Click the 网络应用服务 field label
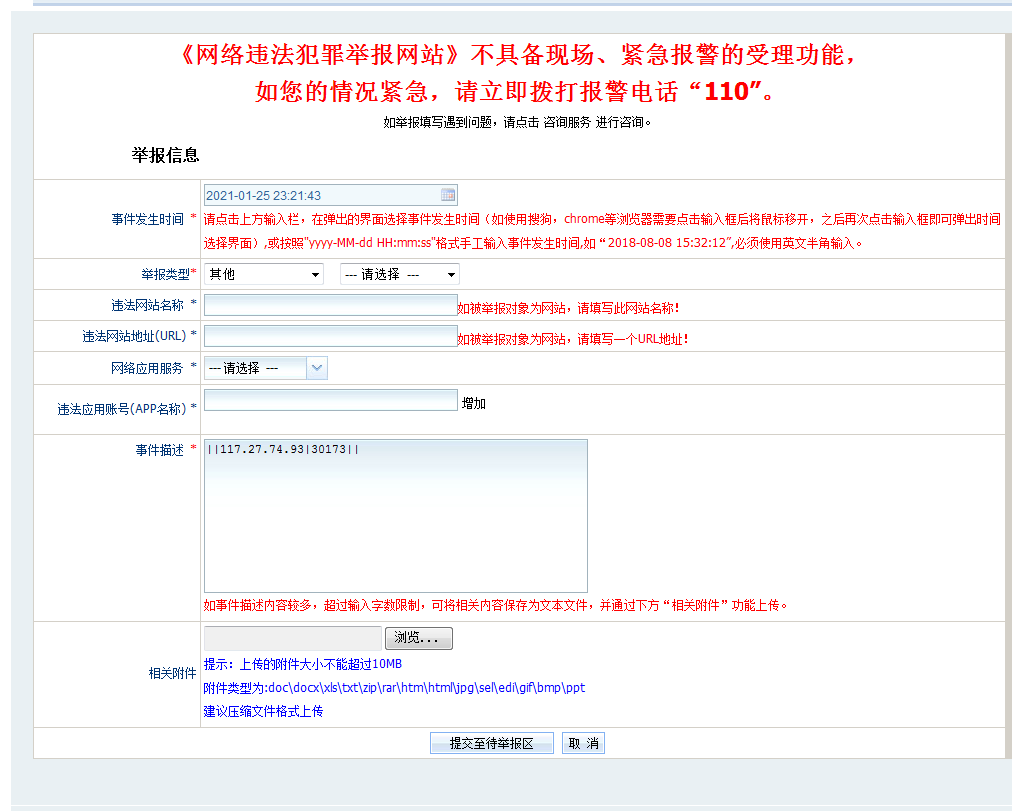1012x811 pixels. point(147,368)
